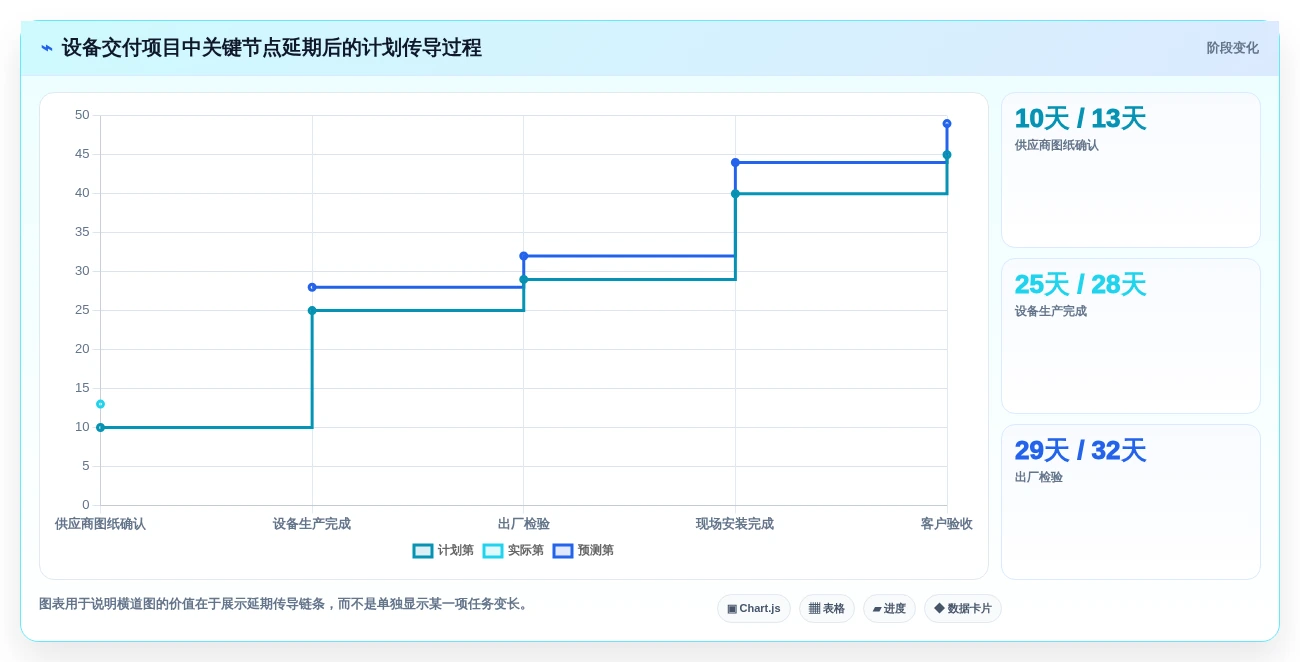Click the forecast point at 32 on 出厂检验
This screenshot has width=1300, height=662.
[524, 256]
